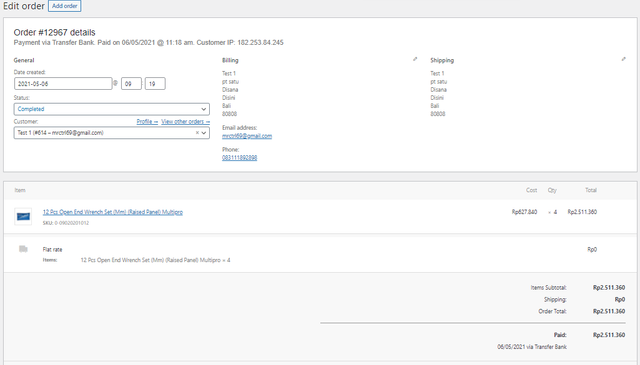The width and height of the screenshot is (640, 365).
Task: Click the hour field showing 09
Action: 131,84
